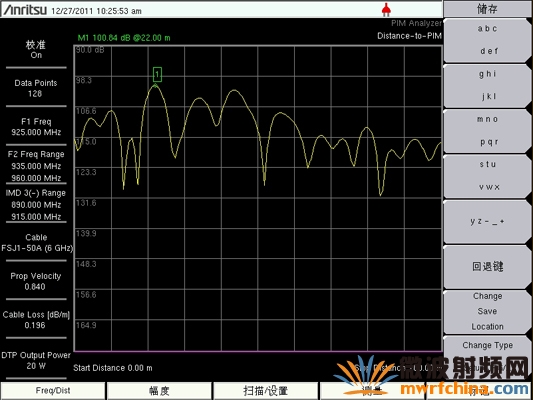This screenshot has width=533, height=400.
Task: Select the F1 Freq 925.000 MHz field
Action: point(36,127)
